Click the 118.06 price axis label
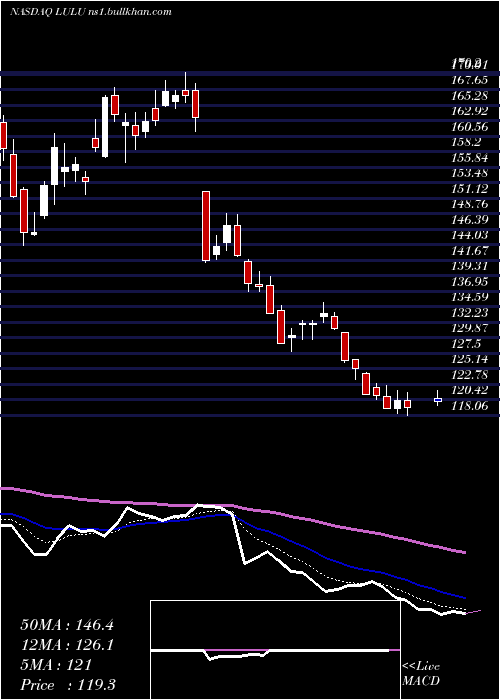Image resolution: width=500 pixels, height=700 pixels. (x=470, y=404)
